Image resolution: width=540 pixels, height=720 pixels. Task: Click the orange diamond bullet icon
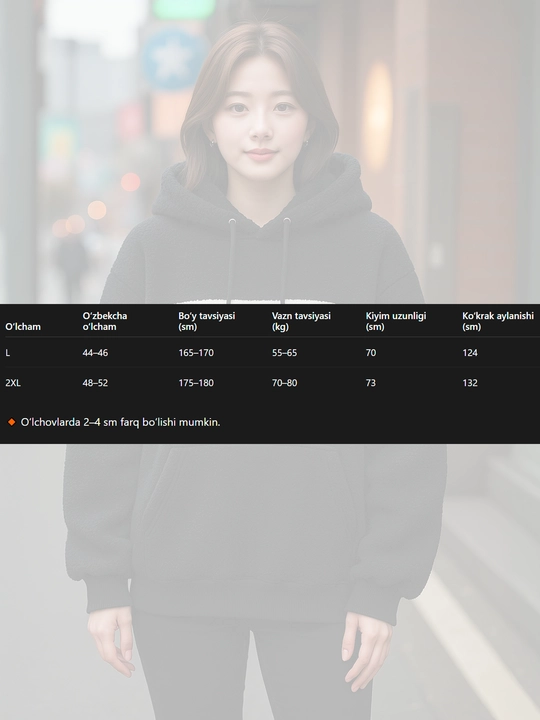(x=11, y=422)
